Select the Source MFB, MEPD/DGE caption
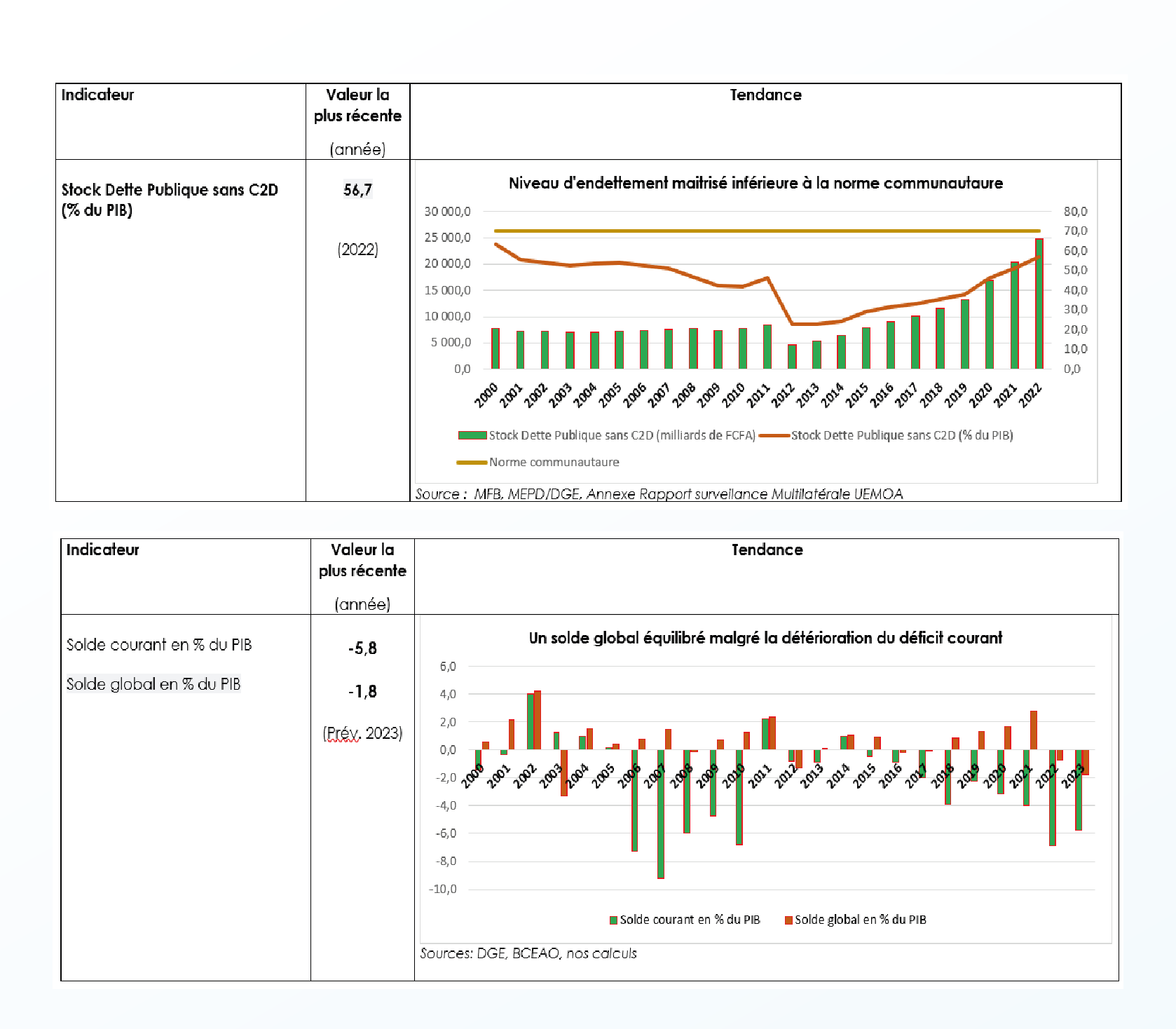This screenshot has height=1029, width=1176. (x=659, y=493)
